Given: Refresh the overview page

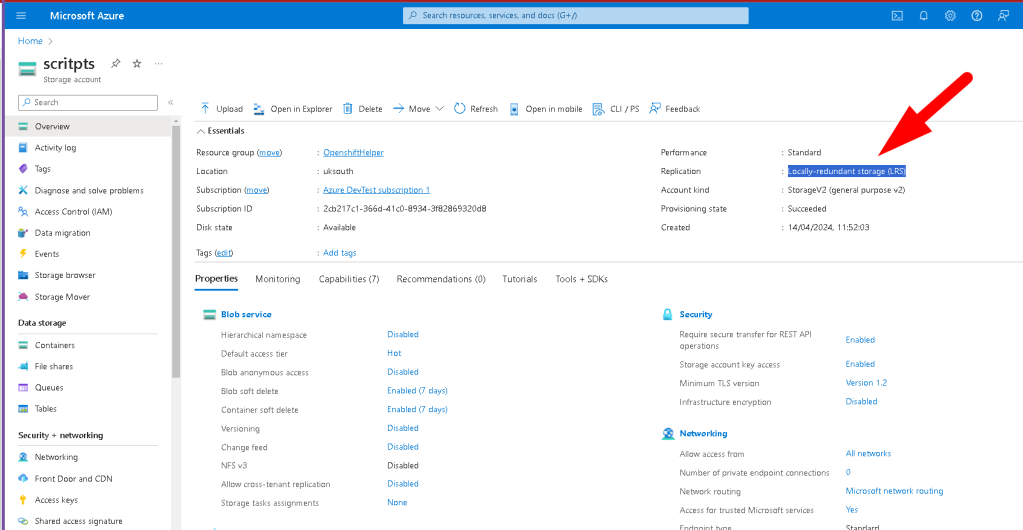Looking at the screenshot, I should tap(476, 109).
